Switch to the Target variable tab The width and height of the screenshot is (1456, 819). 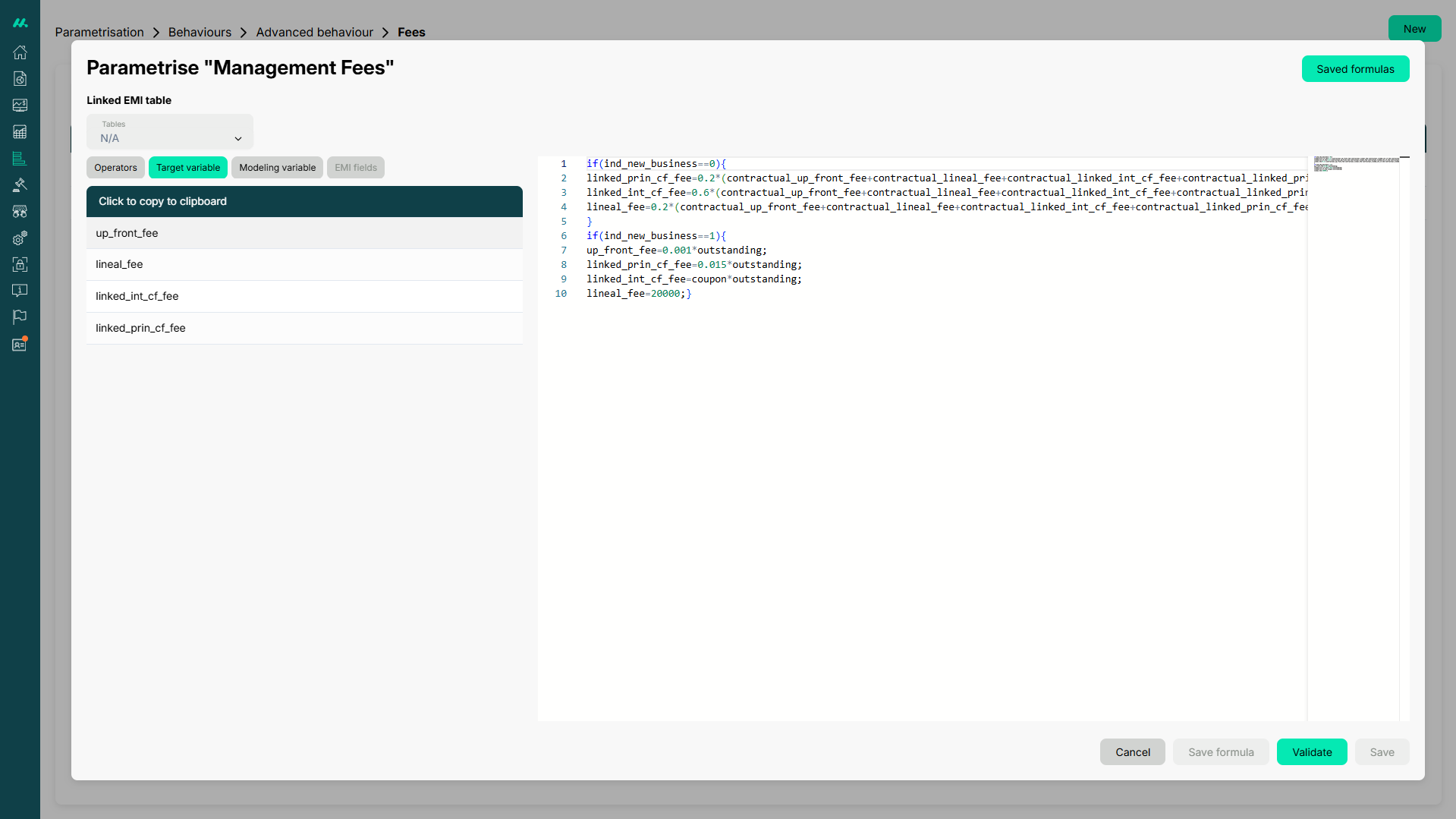[x=188, y=168]
